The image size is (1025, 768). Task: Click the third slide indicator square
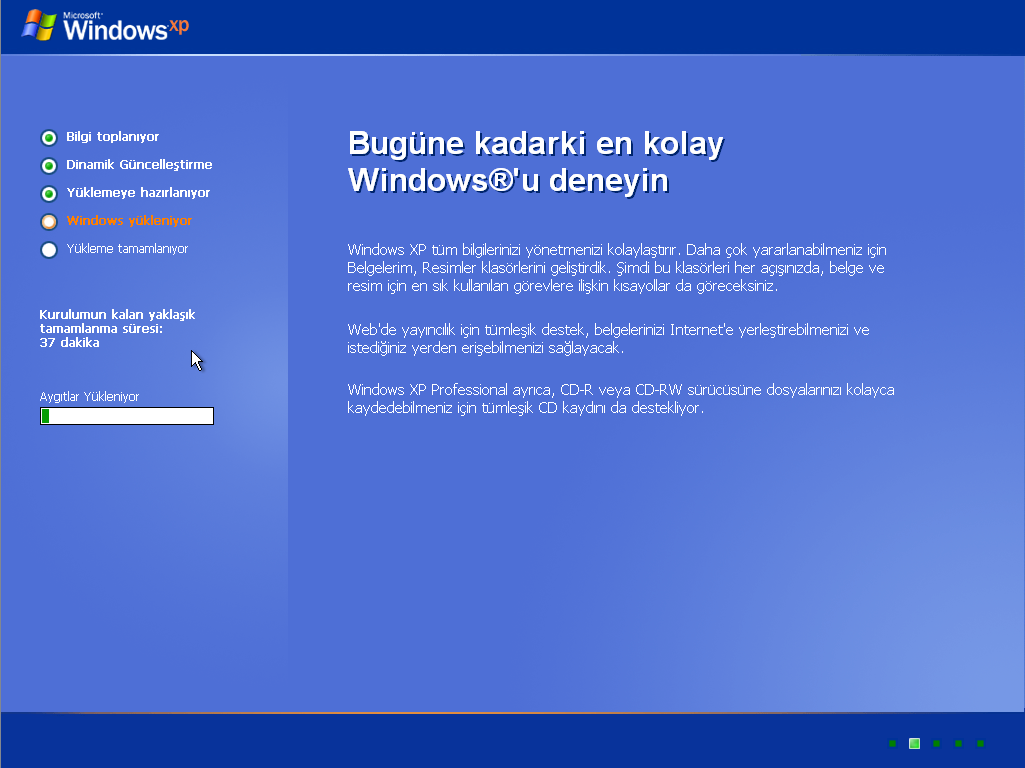[936, 743]
